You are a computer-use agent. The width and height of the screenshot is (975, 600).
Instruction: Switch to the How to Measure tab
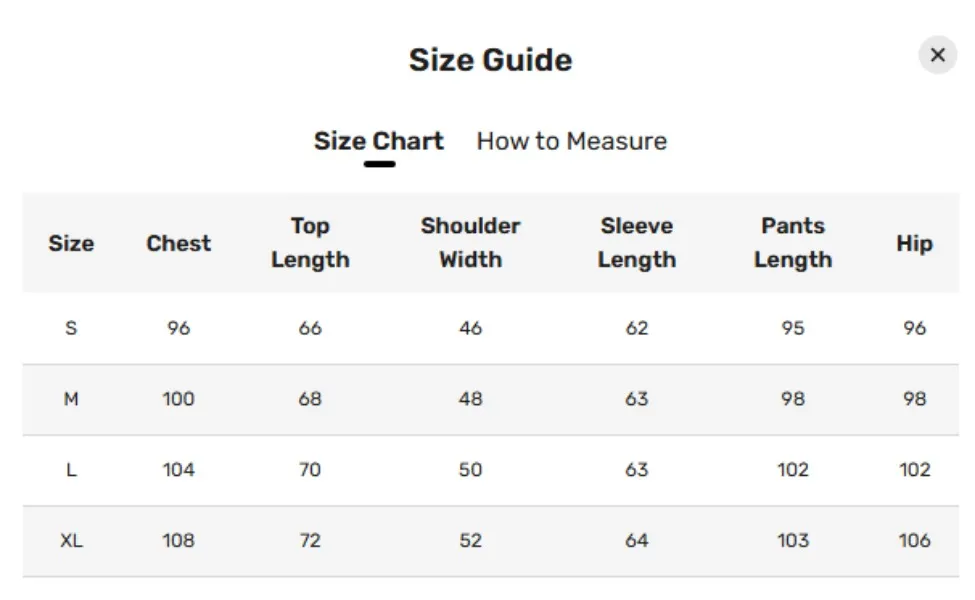[571, 141]
